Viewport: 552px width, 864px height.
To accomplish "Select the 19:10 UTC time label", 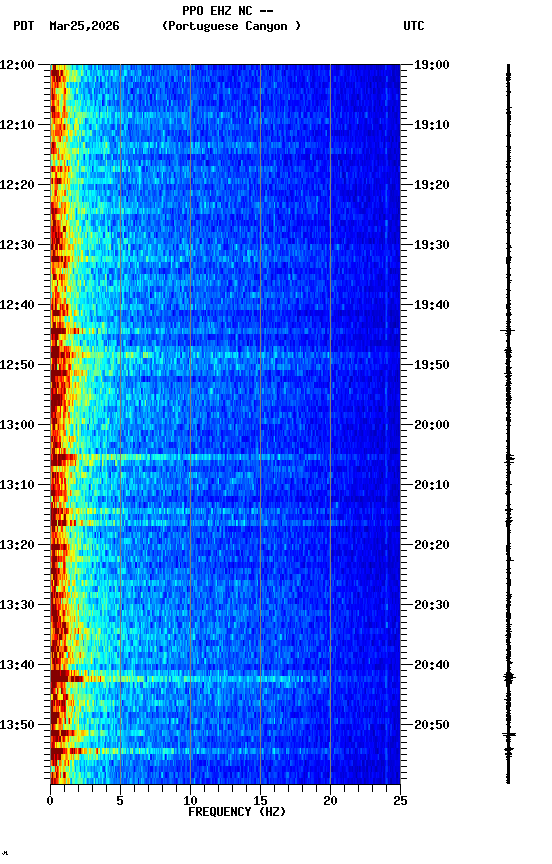I will click(432, 125).
